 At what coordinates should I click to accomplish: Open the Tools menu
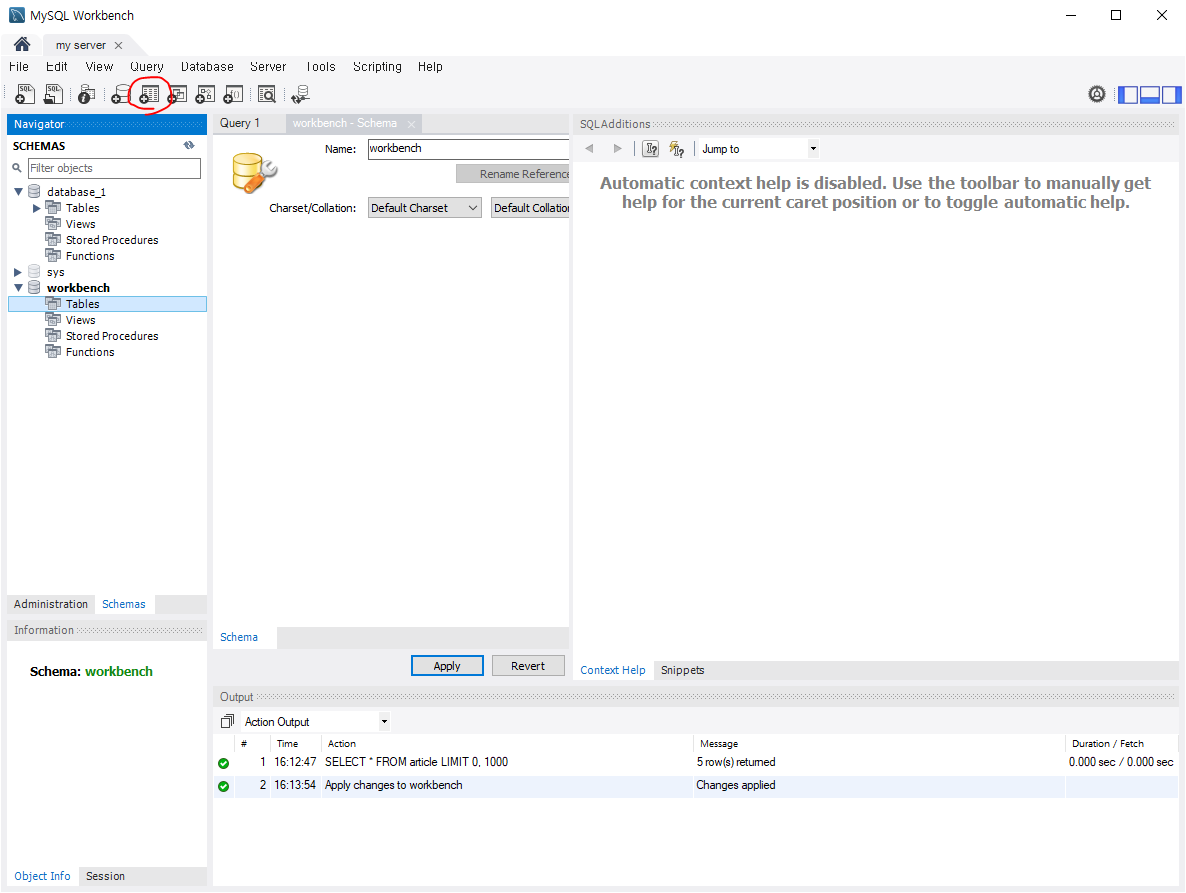click(x=321, y=67)
